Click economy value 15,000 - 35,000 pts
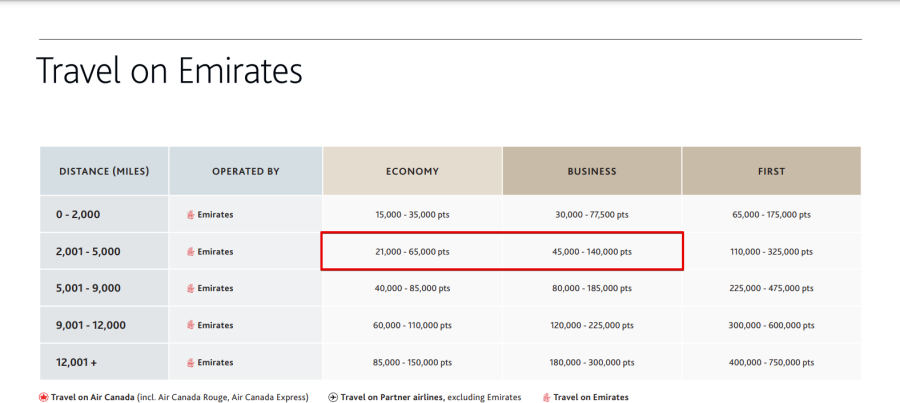 click(x=412, y=215)
